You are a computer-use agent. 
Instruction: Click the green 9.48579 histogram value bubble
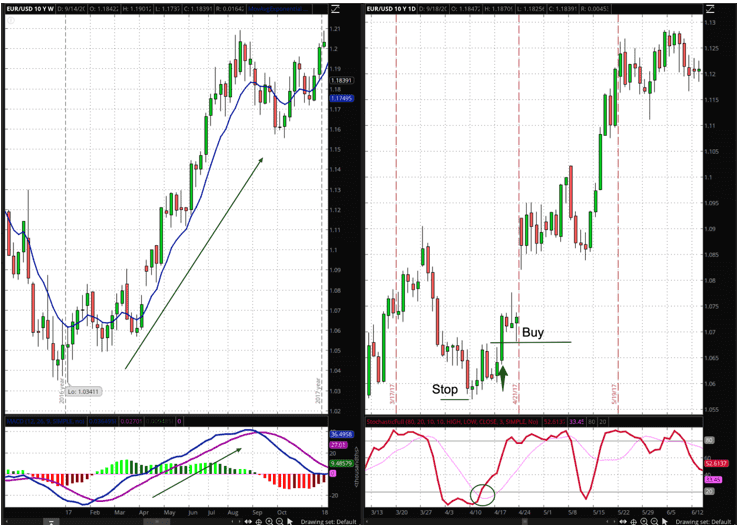(x=341, y=464)
